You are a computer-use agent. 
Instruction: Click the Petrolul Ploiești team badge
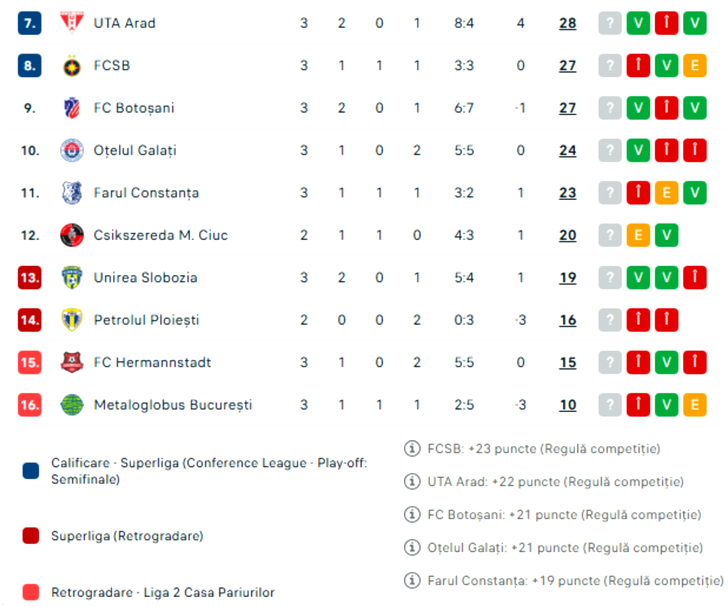[70, 320]
